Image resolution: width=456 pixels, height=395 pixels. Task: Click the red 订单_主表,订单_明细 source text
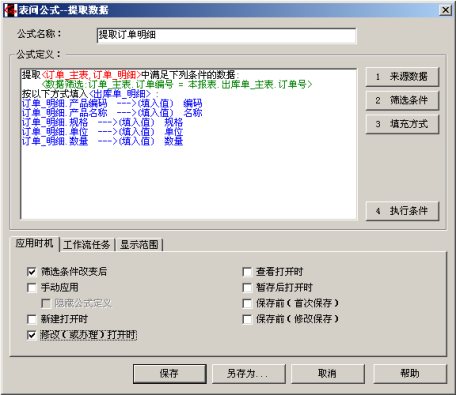point(92,75)
